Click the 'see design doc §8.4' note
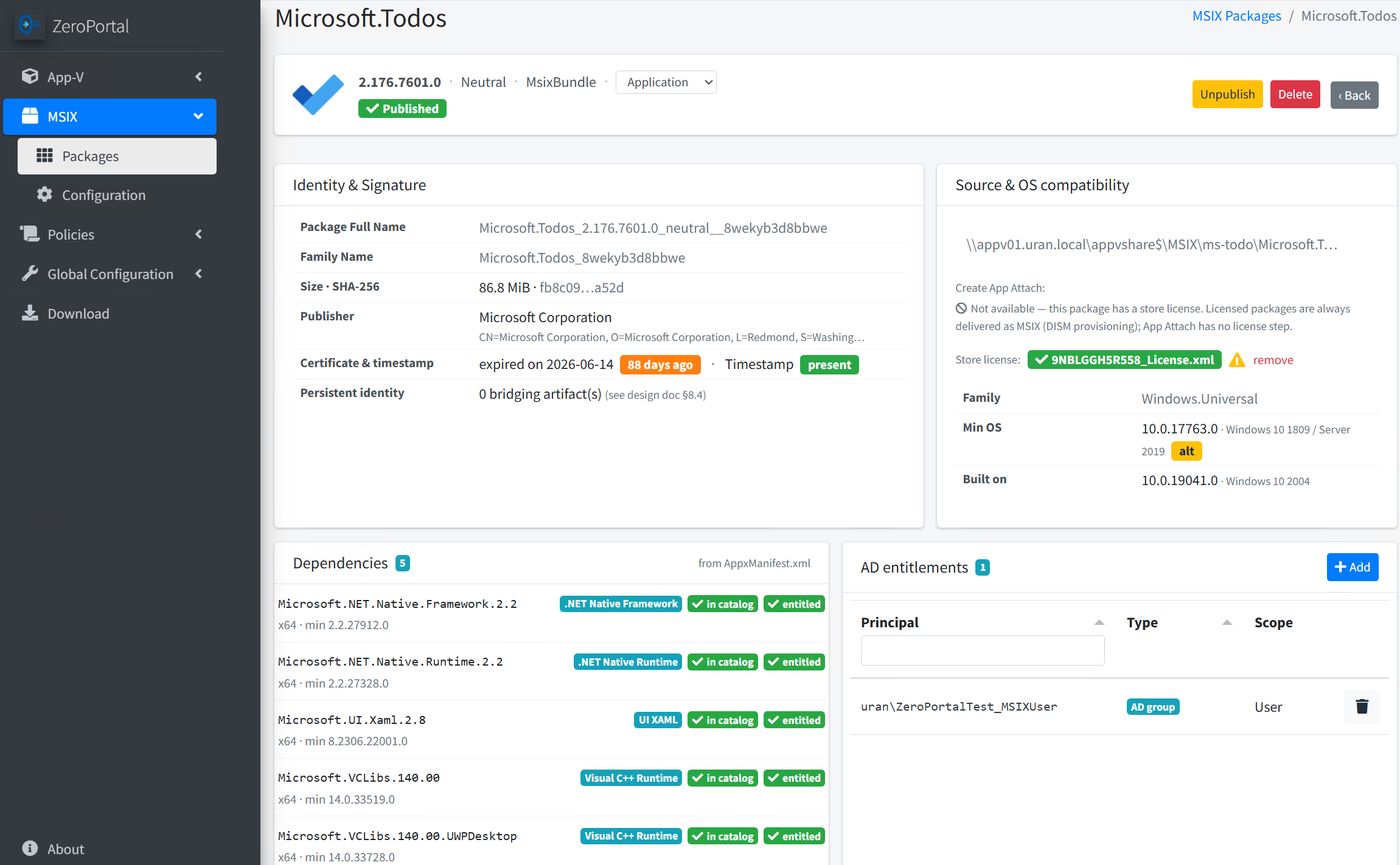This screenshot has width=1400, height=865. 655,395
